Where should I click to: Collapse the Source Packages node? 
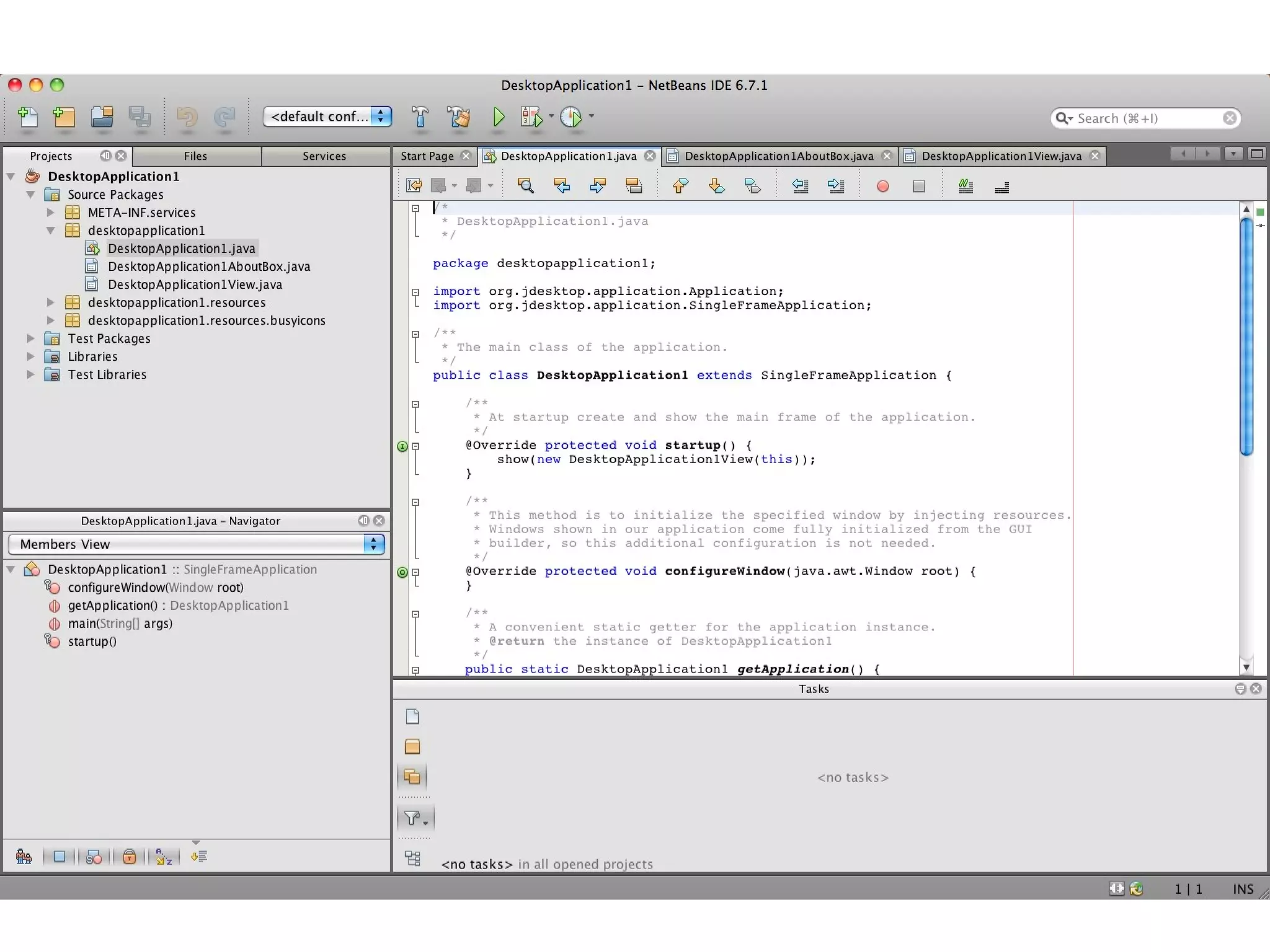tap(30, 195)
